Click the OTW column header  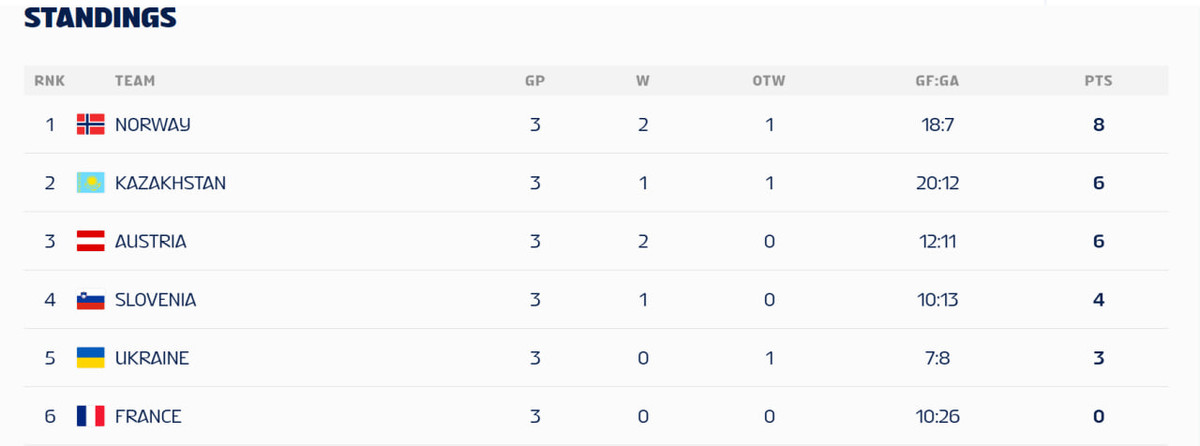click(768, 81)
